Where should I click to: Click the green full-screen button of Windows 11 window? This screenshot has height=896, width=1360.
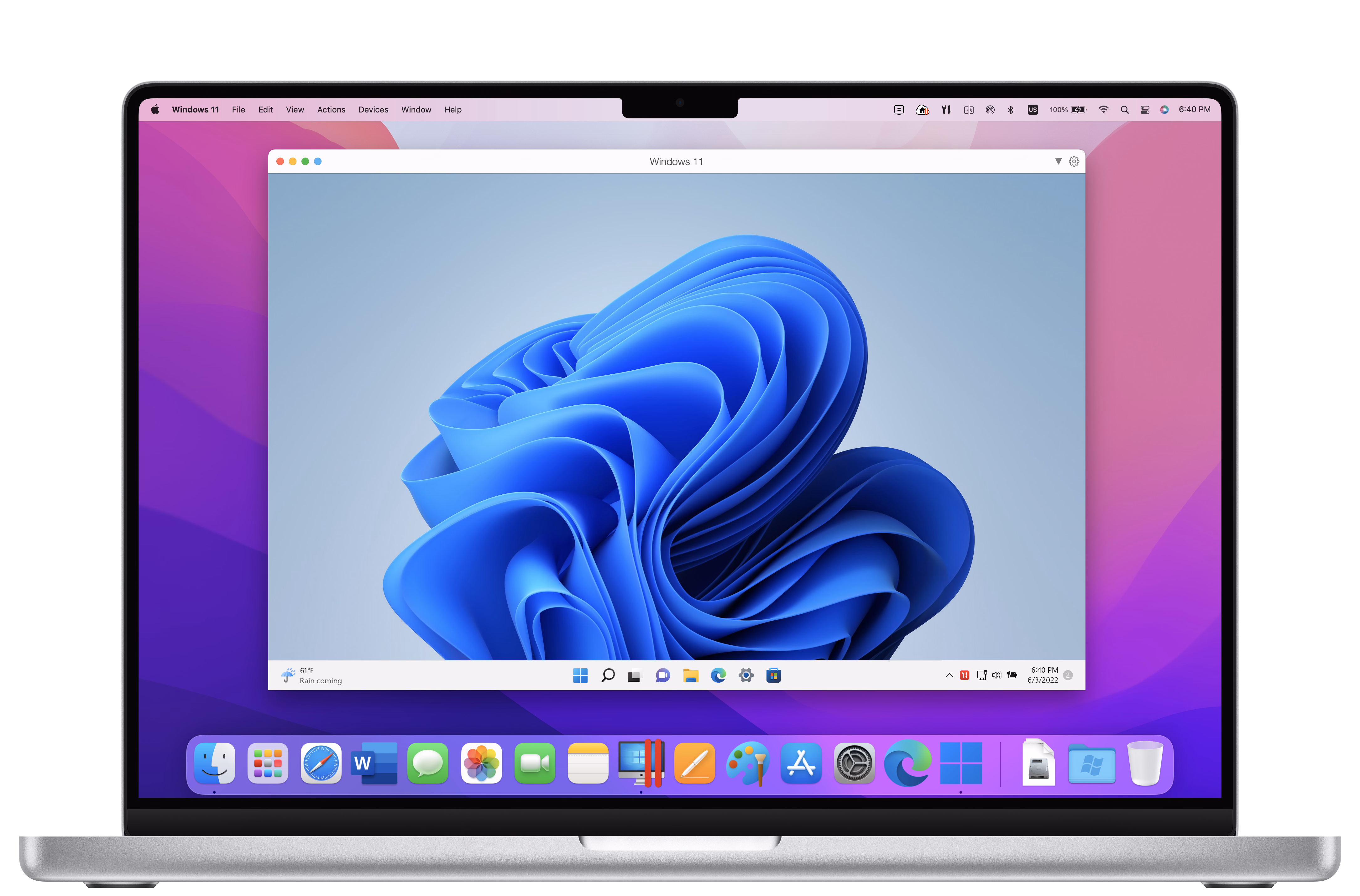305,162
